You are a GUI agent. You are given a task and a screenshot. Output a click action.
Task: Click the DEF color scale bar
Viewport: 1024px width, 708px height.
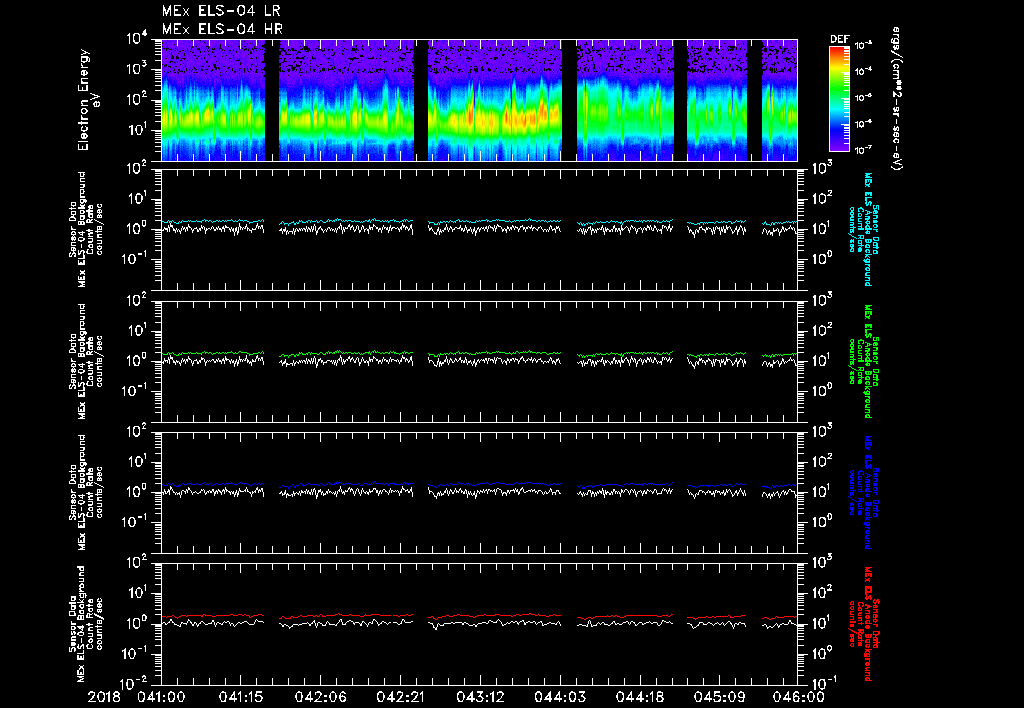coord(839,99)
